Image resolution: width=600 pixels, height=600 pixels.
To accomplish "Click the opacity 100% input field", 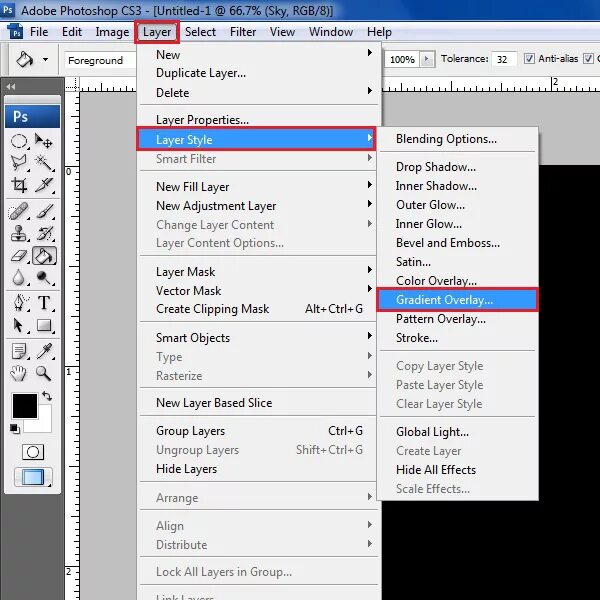I will tap(402, 59).
